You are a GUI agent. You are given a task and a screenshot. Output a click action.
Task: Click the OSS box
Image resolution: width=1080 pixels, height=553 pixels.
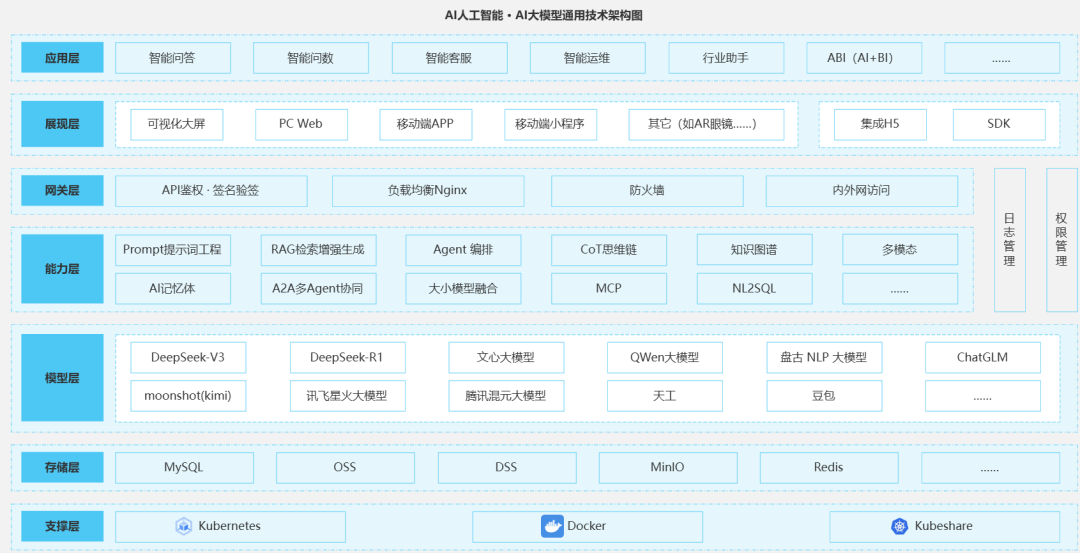point(345,468)
